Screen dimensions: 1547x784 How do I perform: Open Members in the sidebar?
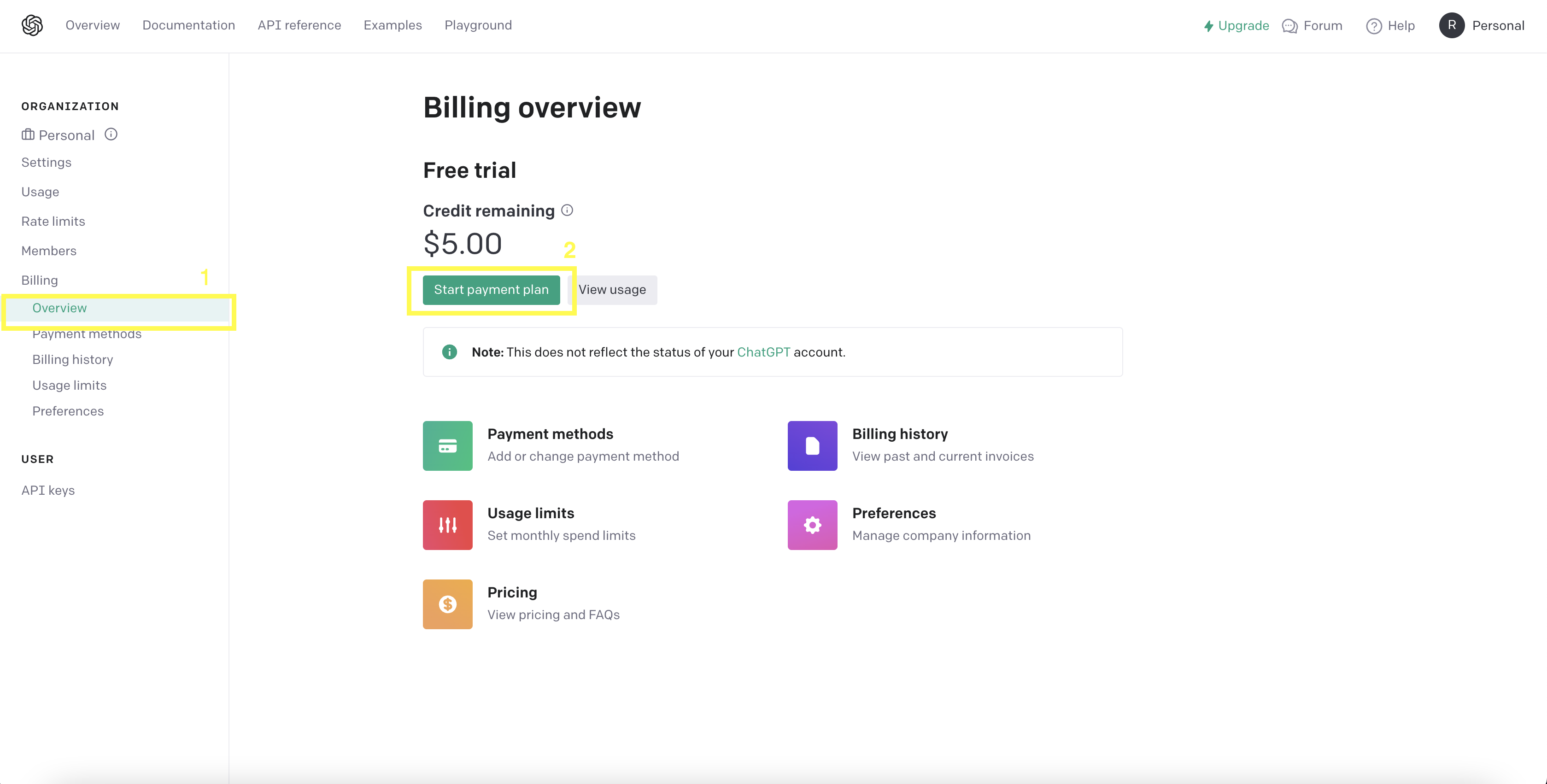[49, 251]
